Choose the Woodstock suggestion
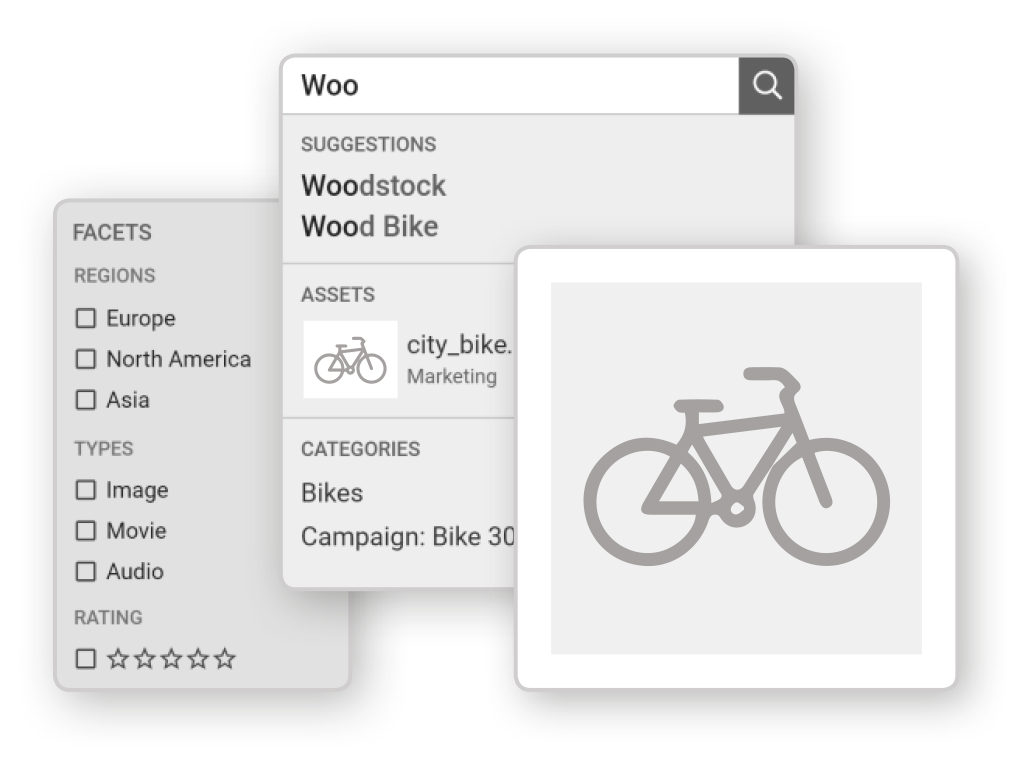 374,185
